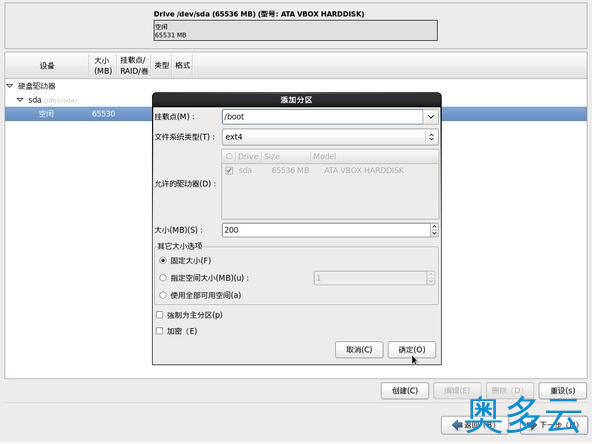Click the Model column header in dialog
The height and width of the screenshot is (444, 592).
tap(375, 156)
